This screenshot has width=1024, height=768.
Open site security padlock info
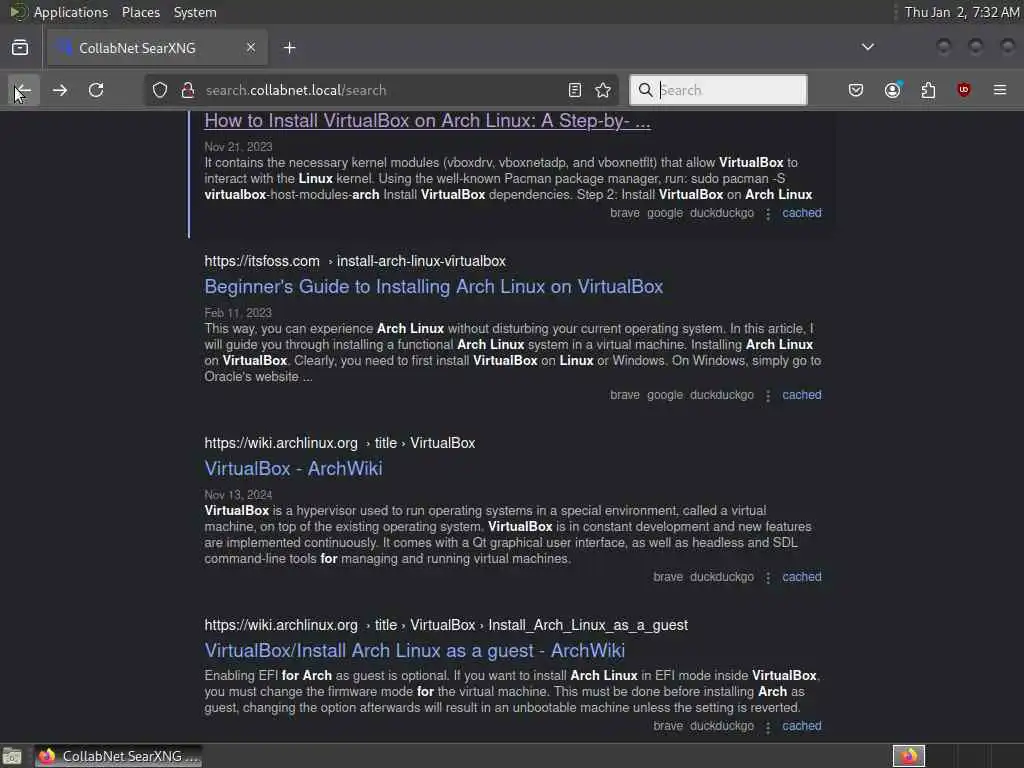click(187, 90)
